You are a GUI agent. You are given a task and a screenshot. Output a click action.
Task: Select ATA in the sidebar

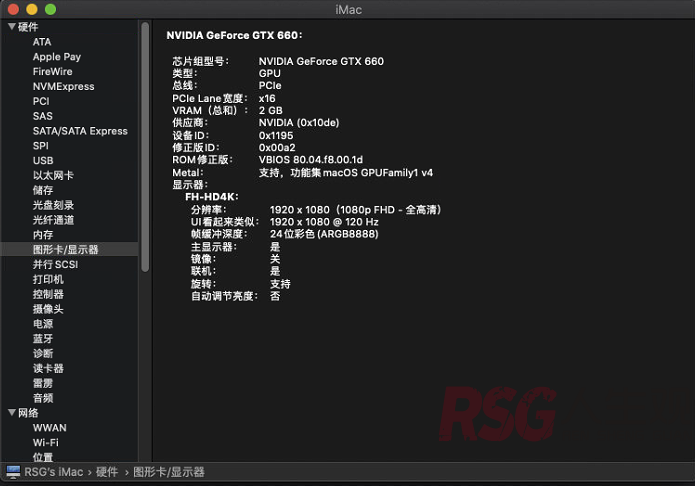pyautogui.click(x=42, y=42)
